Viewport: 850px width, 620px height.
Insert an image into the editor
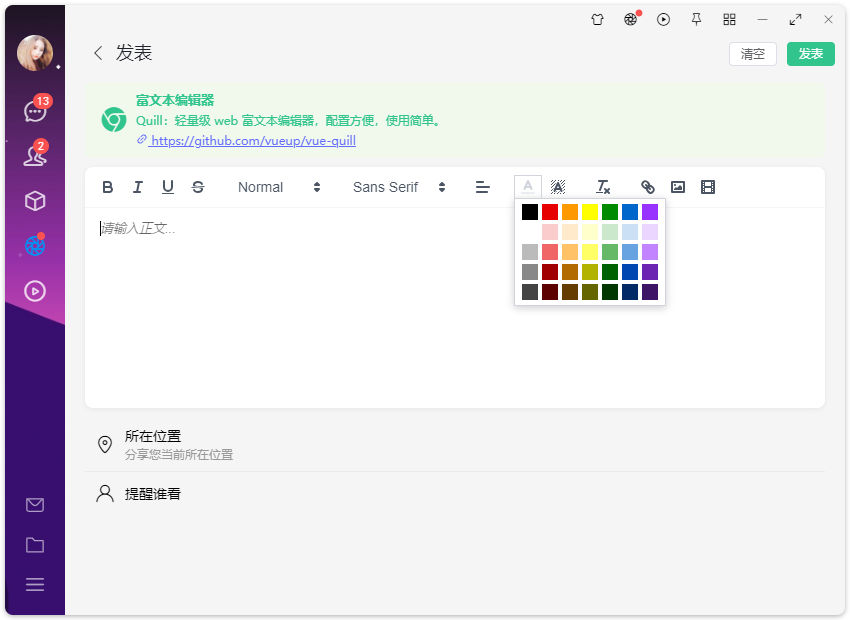click(x=677, y=187)
